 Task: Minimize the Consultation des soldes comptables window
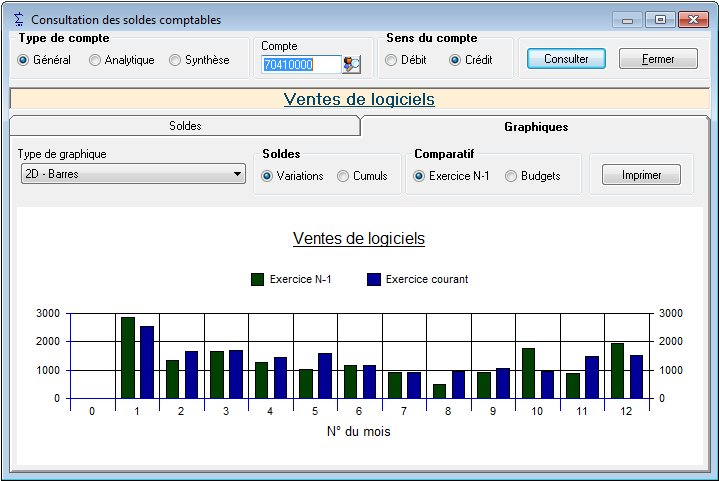click(x=627, y=20)
